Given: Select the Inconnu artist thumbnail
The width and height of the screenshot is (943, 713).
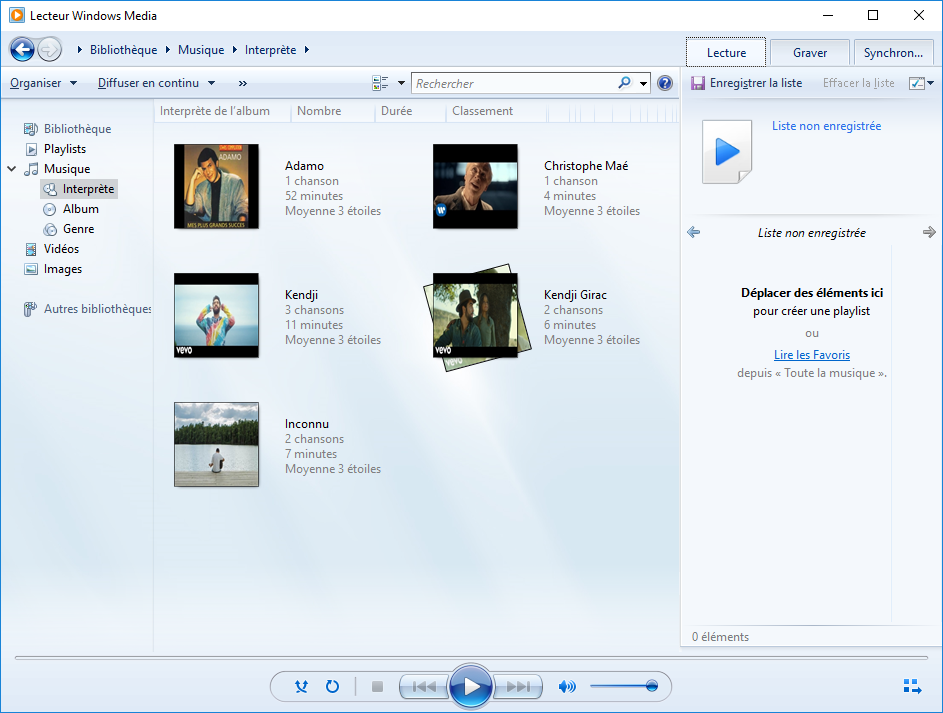Looking at the screenshot, I should click(x=217, y=444).
